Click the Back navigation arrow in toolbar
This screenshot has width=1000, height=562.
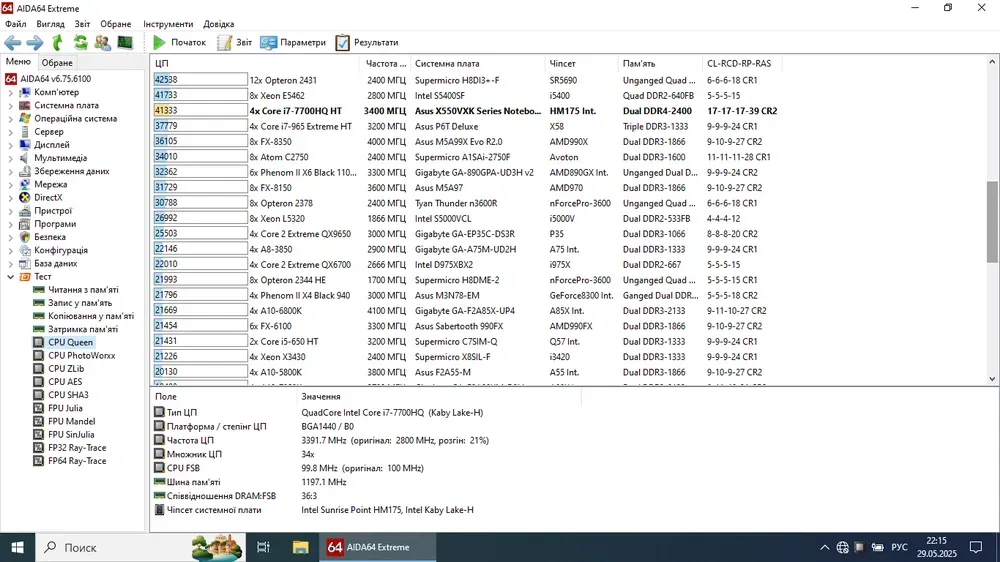coord(12,43)
